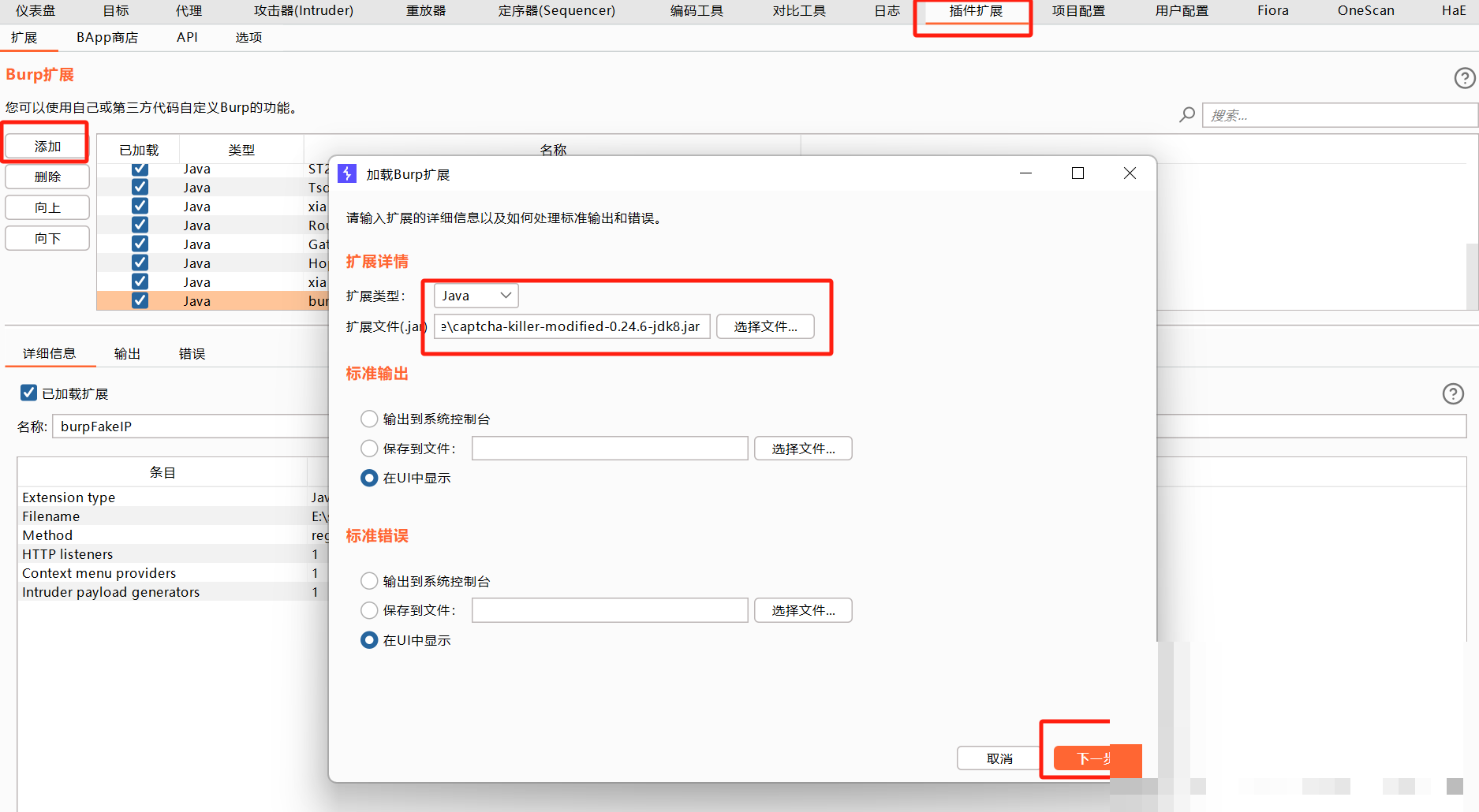Sort extensions by 类型 column header
The height and width of the screenshot is (812, 1479).
click(x=241, y=150)
